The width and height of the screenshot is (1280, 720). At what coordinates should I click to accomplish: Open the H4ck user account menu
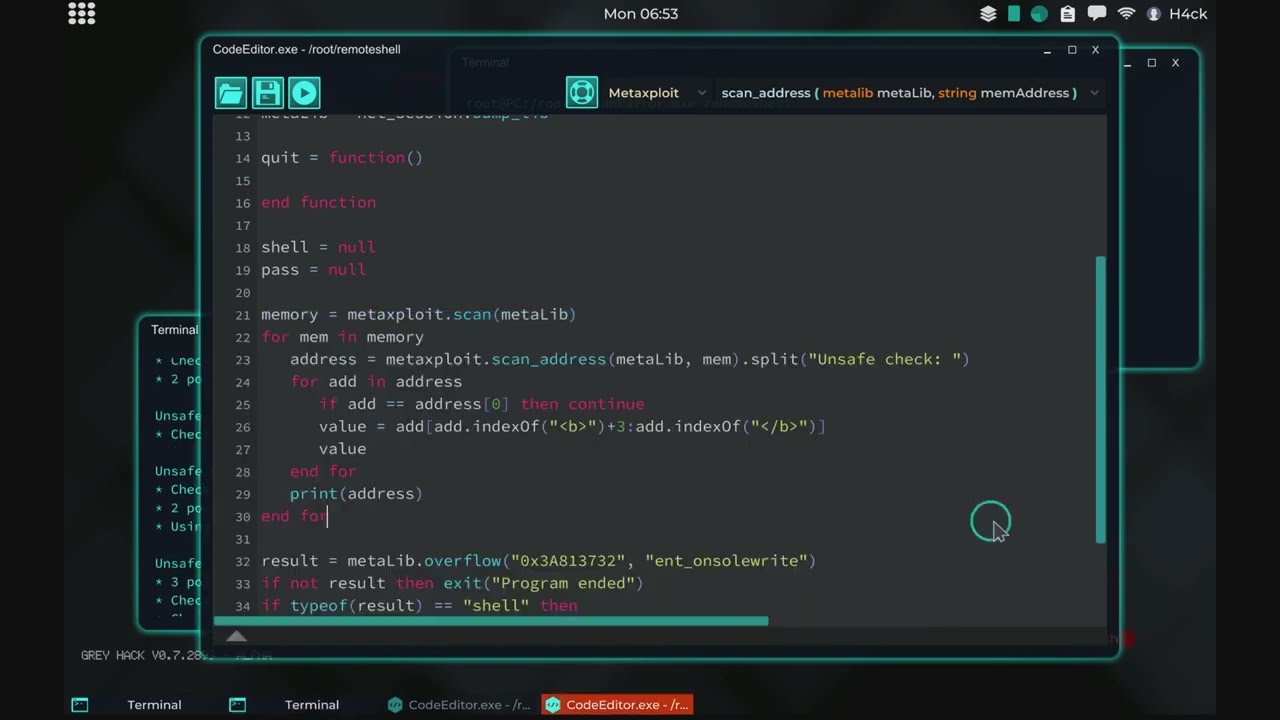coord(1177,14)
